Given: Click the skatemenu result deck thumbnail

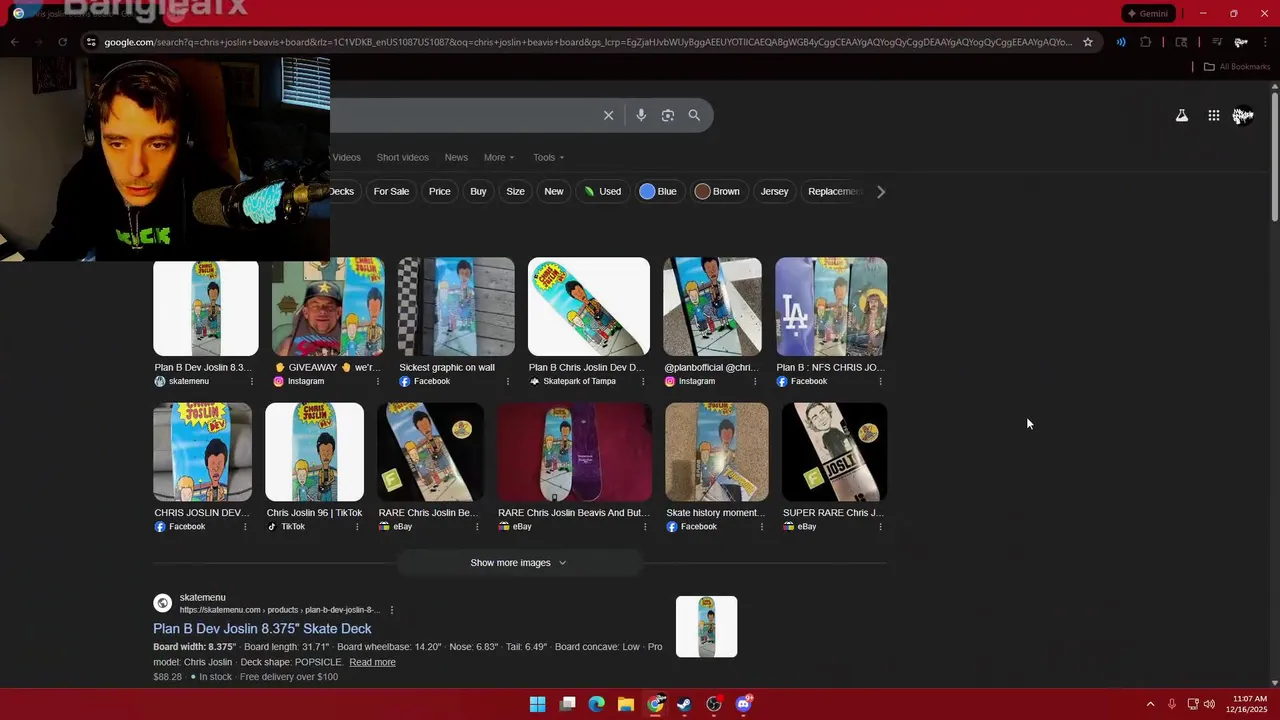Looking at the screenshot, I should tap(706, 627).
